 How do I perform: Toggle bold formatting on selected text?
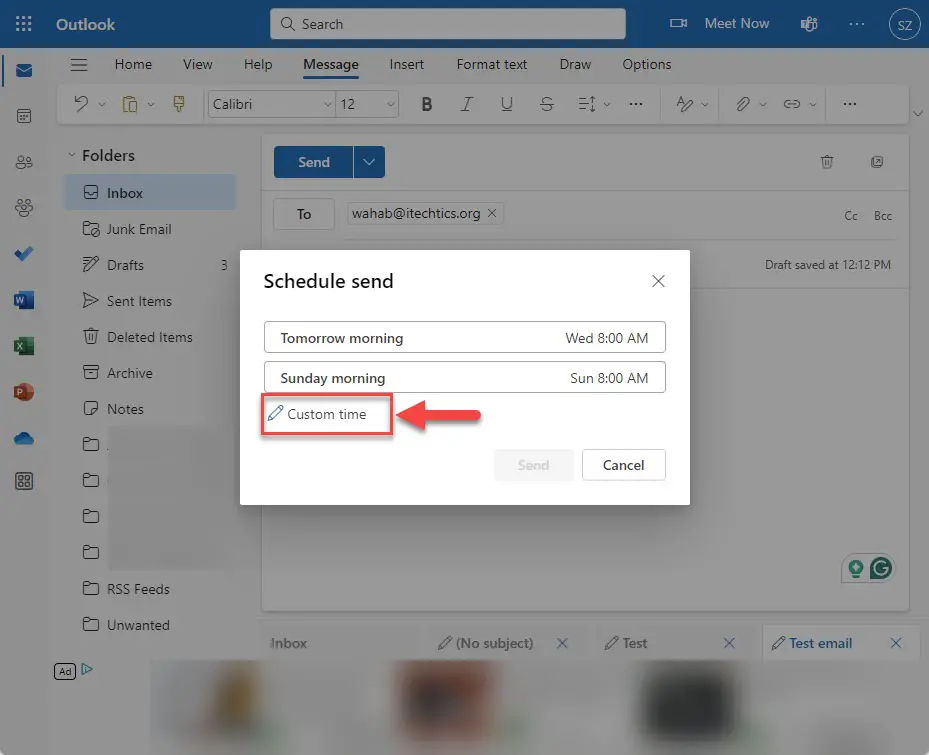click(x=427, y=103)
